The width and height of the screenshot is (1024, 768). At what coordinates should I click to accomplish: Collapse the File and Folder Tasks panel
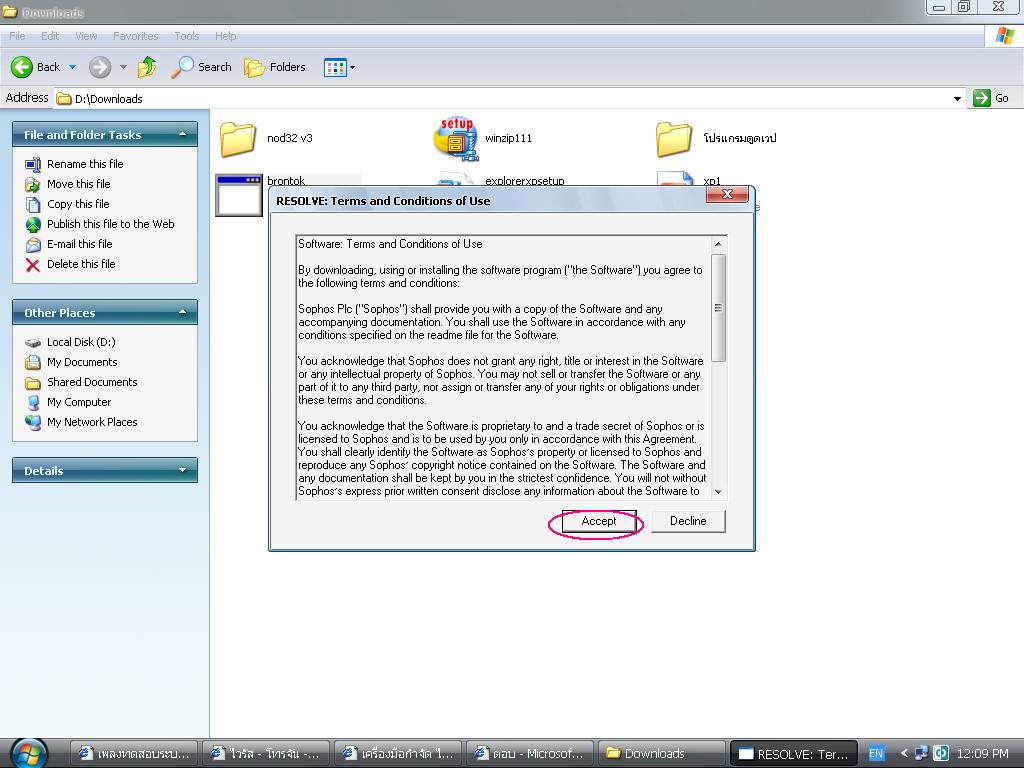183,135
